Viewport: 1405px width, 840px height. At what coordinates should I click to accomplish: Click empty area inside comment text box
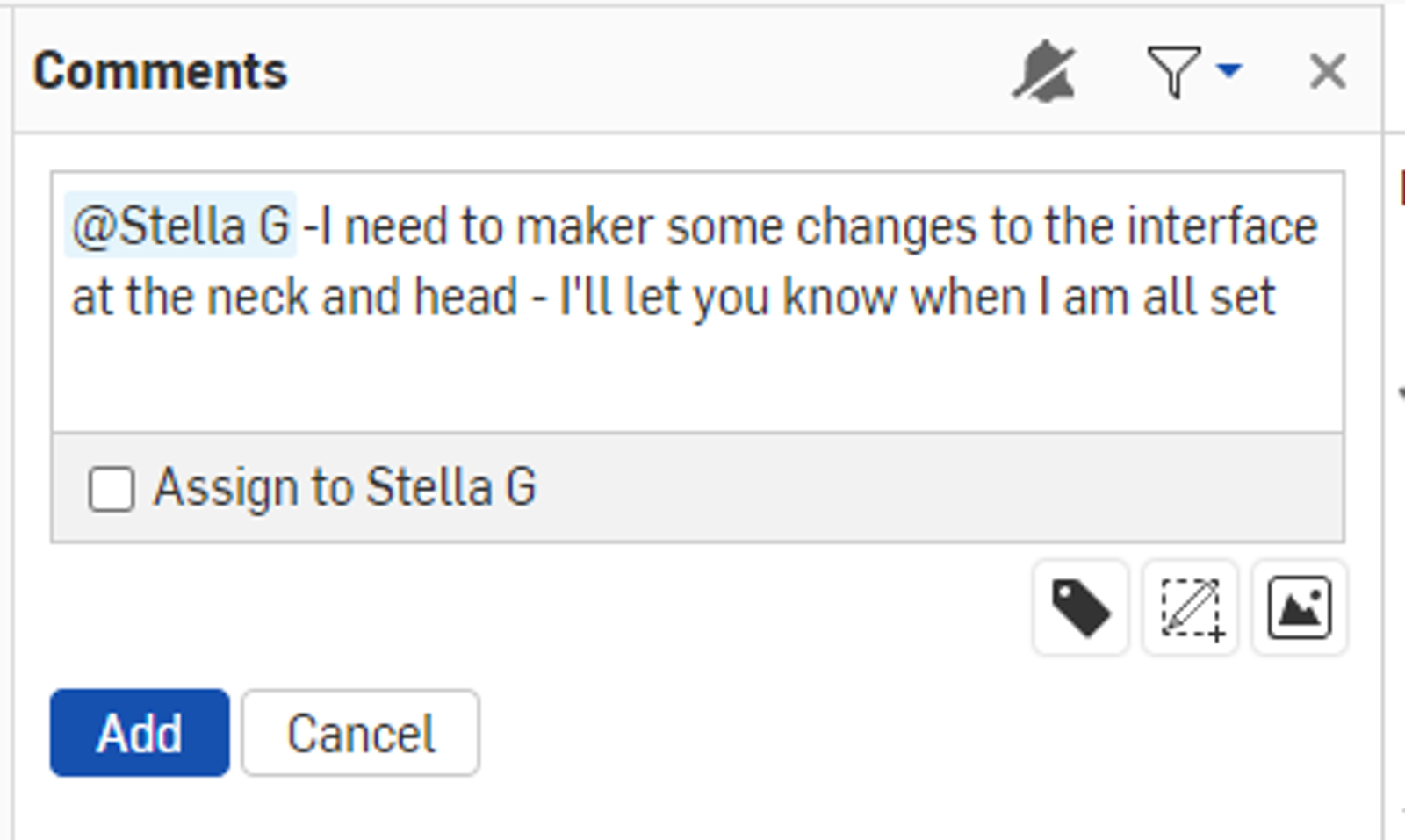(694, 377)
